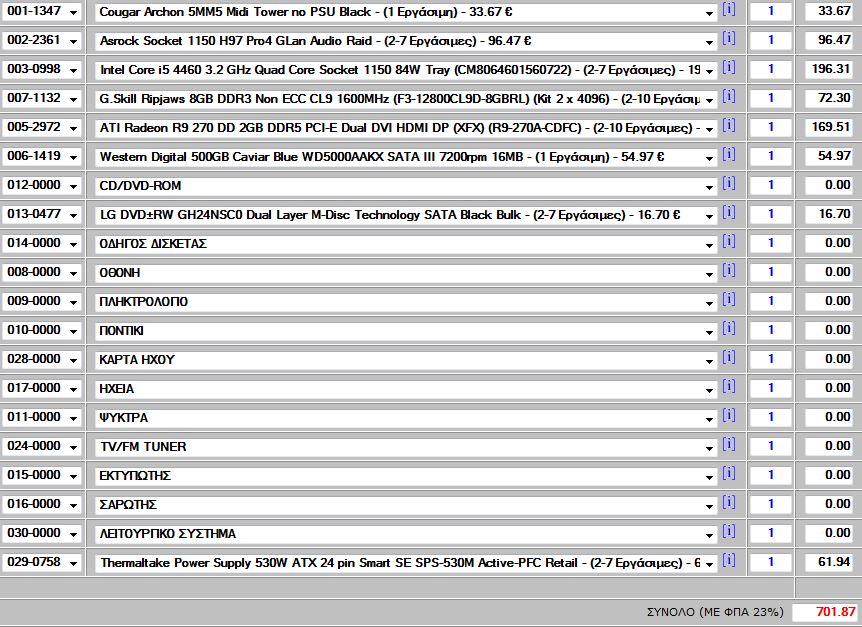This screenshot has width=862, height=627.
Task: Select the 701.87 total amount field
Action: coord(825,612)
